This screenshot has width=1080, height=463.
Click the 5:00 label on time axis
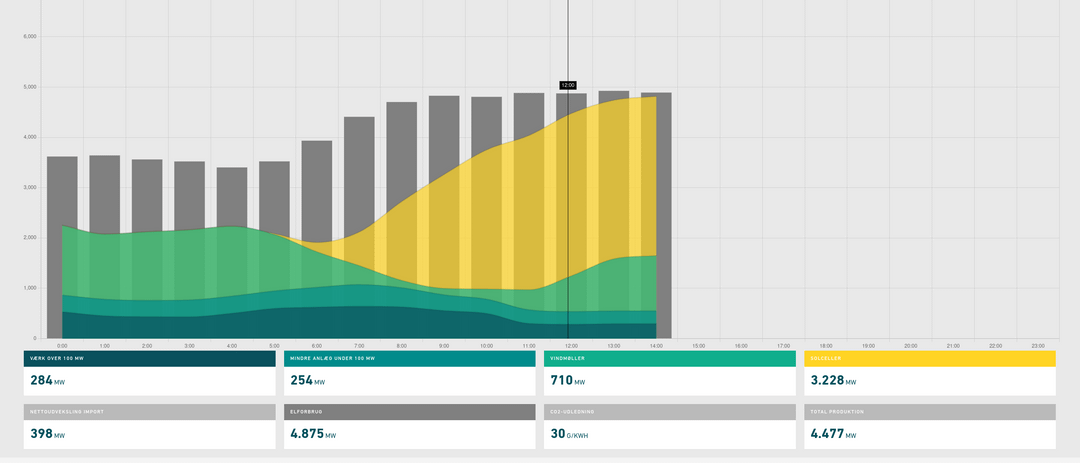point(274,346)
